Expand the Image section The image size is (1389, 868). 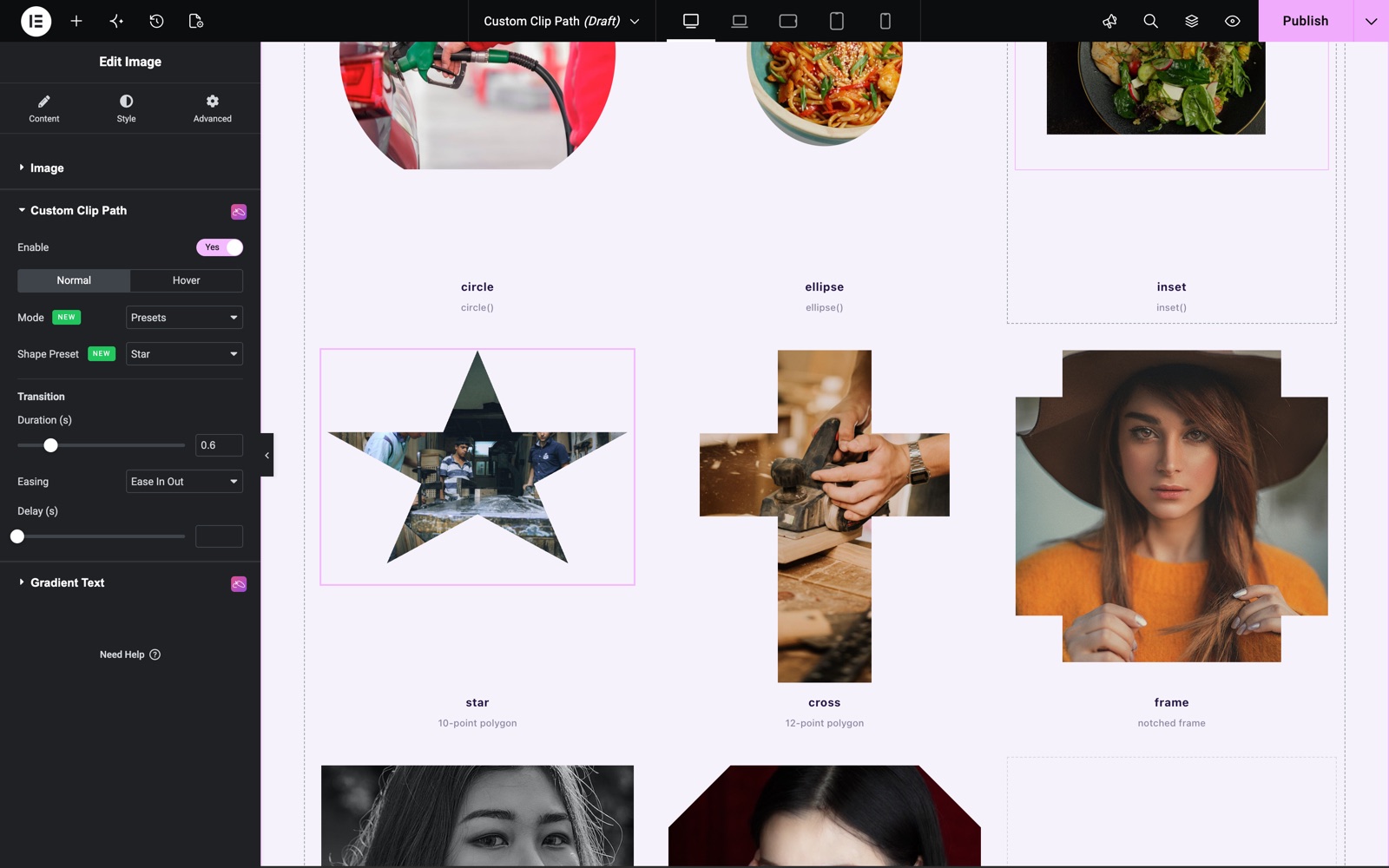(130, 168)
